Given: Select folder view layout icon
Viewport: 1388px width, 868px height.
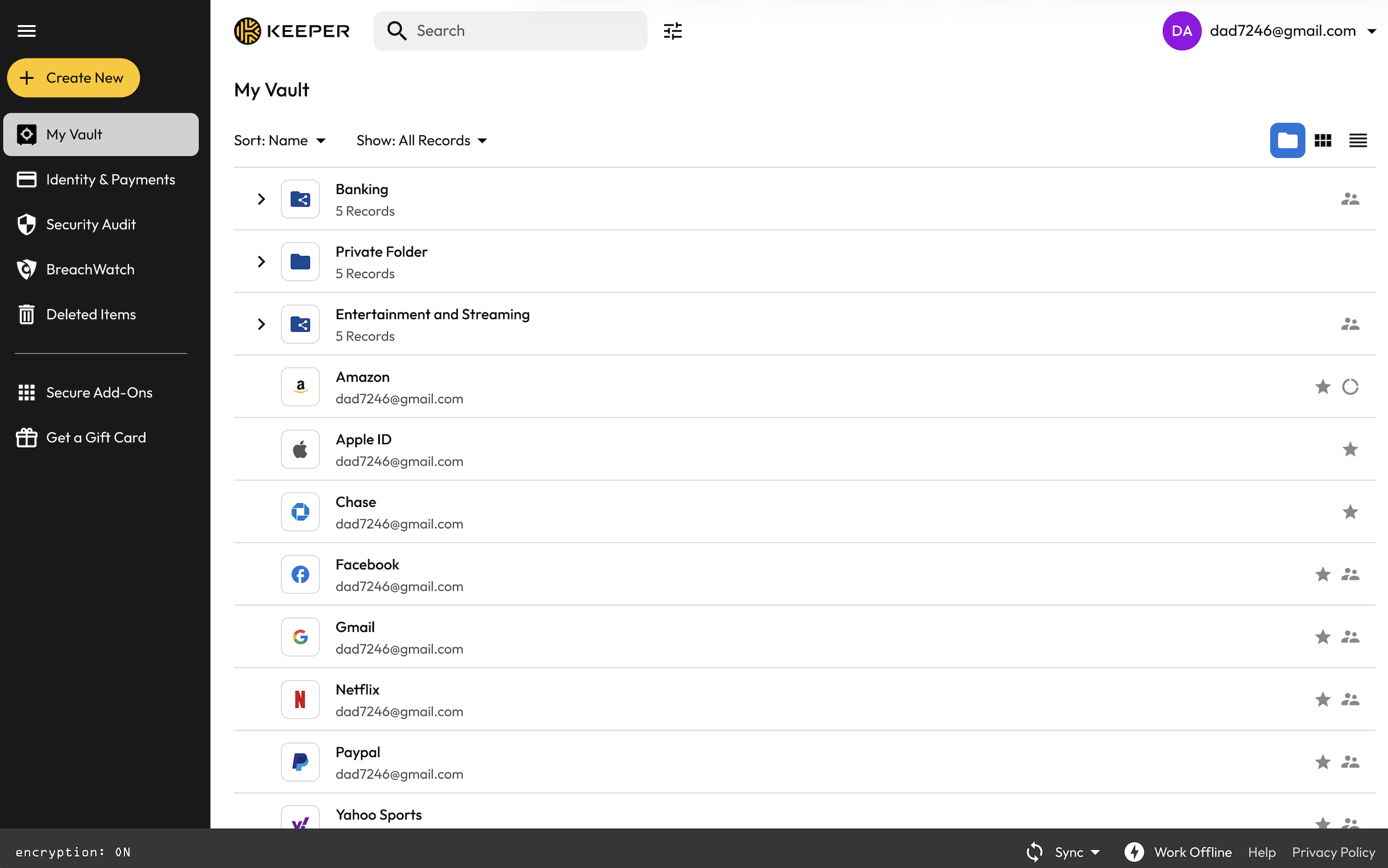Looking at the screenshot, I should click(1287, 141).
